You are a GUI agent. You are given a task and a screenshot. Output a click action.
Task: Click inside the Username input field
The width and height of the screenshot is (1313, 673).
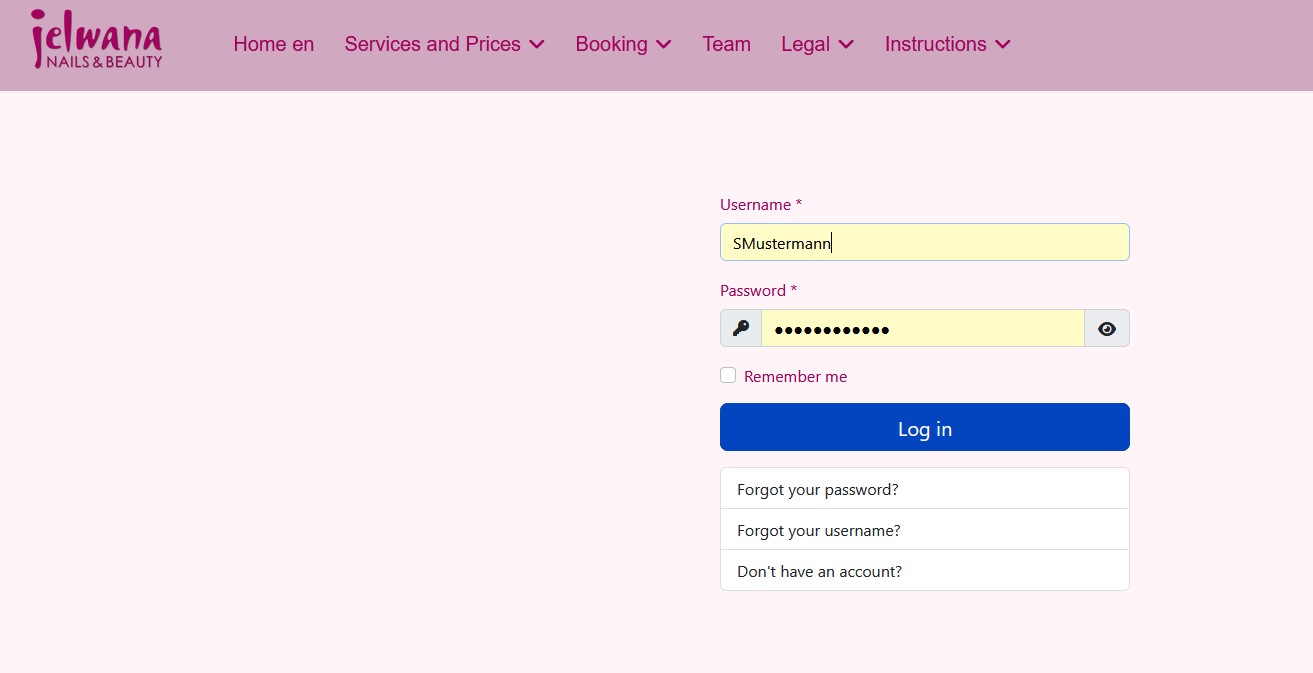[x=924, y=241]
